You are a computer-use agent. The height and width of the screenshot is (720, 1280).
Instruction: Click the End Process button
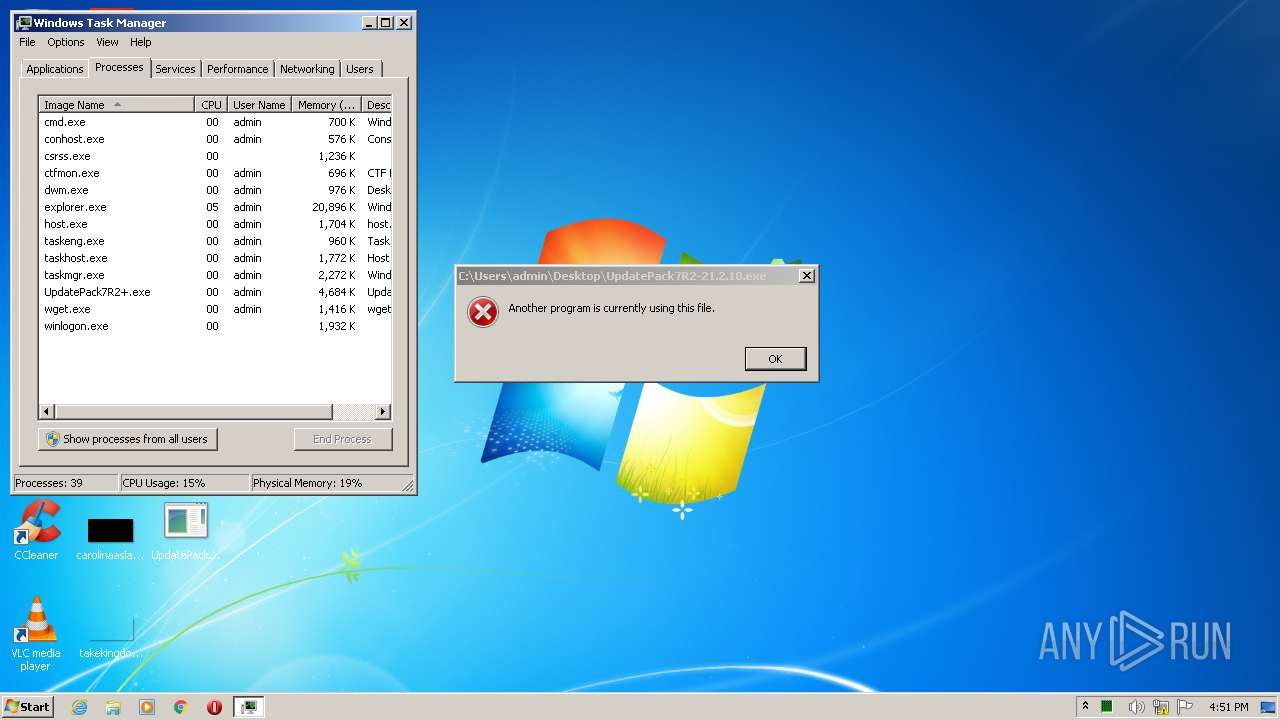coord(342,439)
